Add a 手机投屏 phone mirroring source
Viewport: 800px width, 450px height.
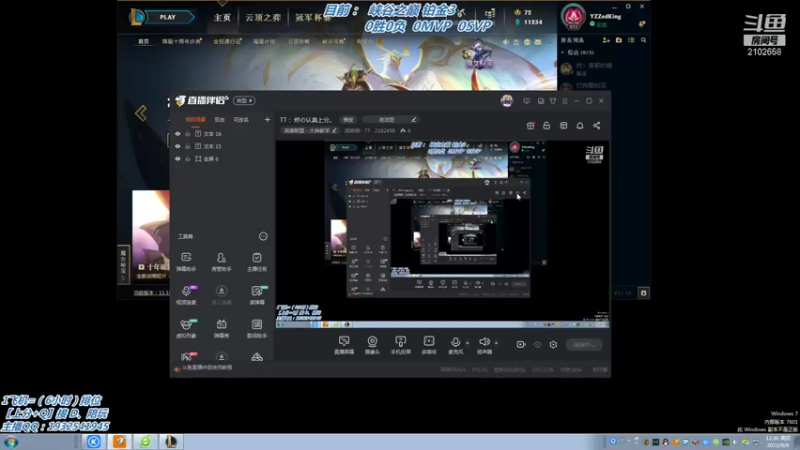point(401,345)
